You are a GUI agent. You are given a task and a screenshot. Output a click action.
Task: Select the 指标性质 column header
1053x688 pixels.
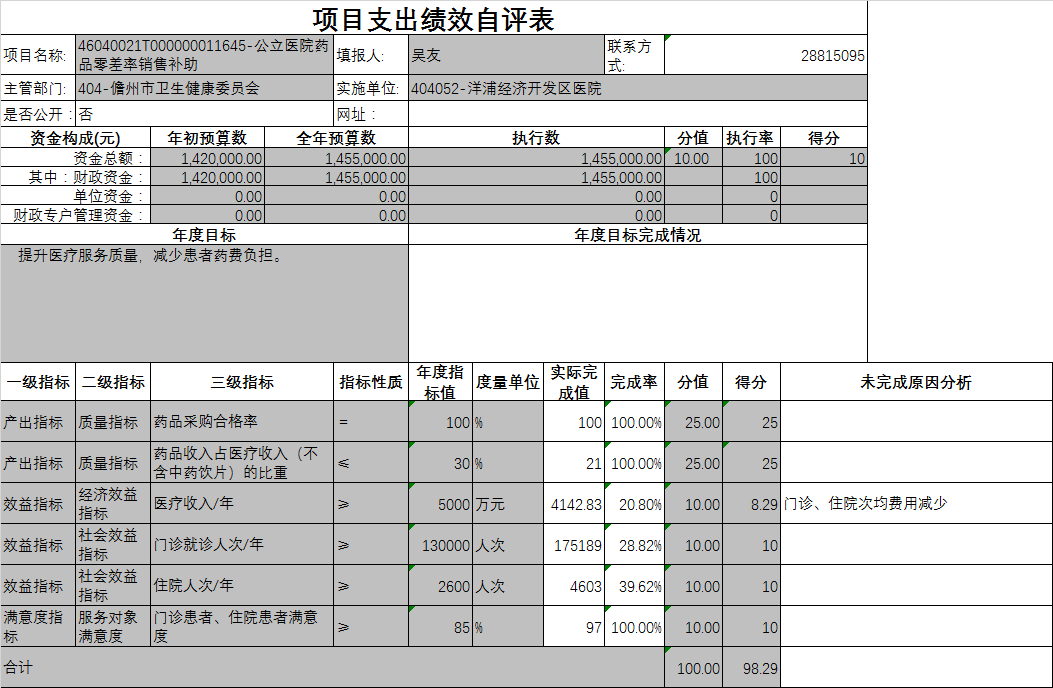(371, 382)
